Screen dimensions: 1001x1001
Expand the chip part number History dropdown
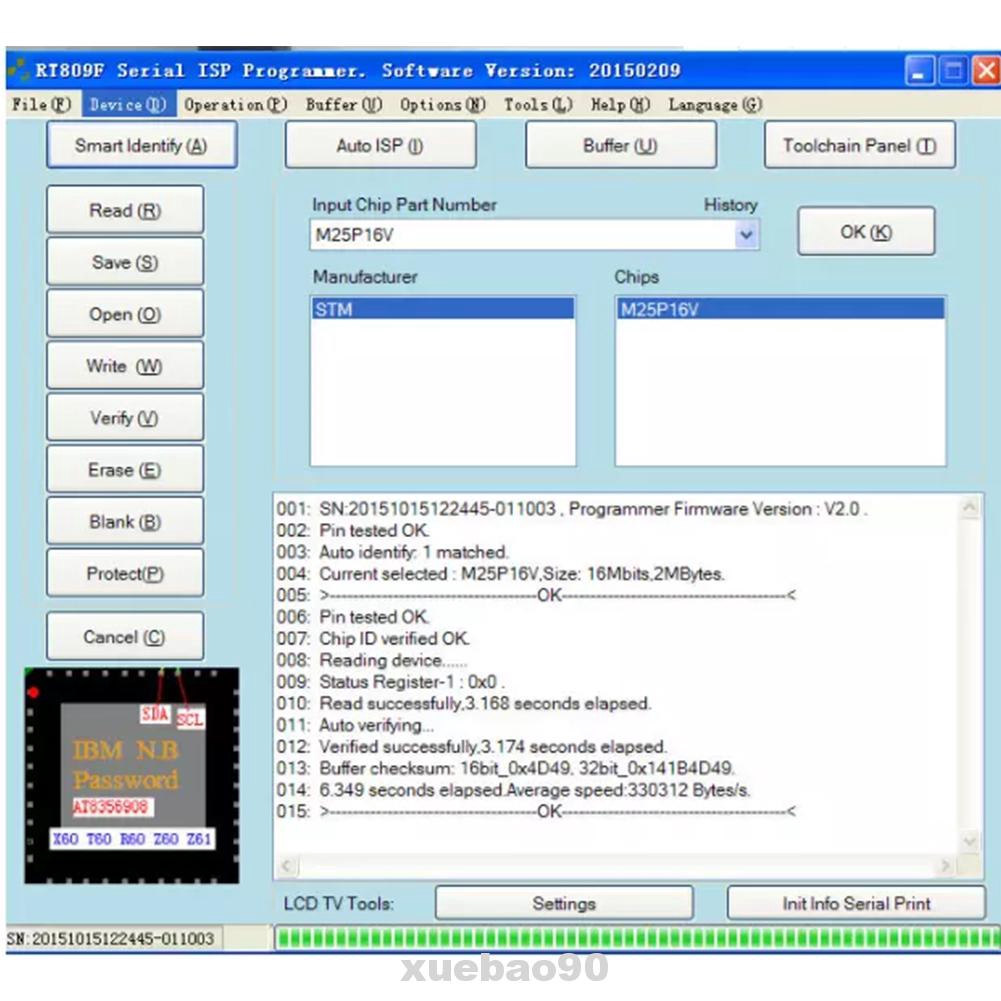(746, 236)
